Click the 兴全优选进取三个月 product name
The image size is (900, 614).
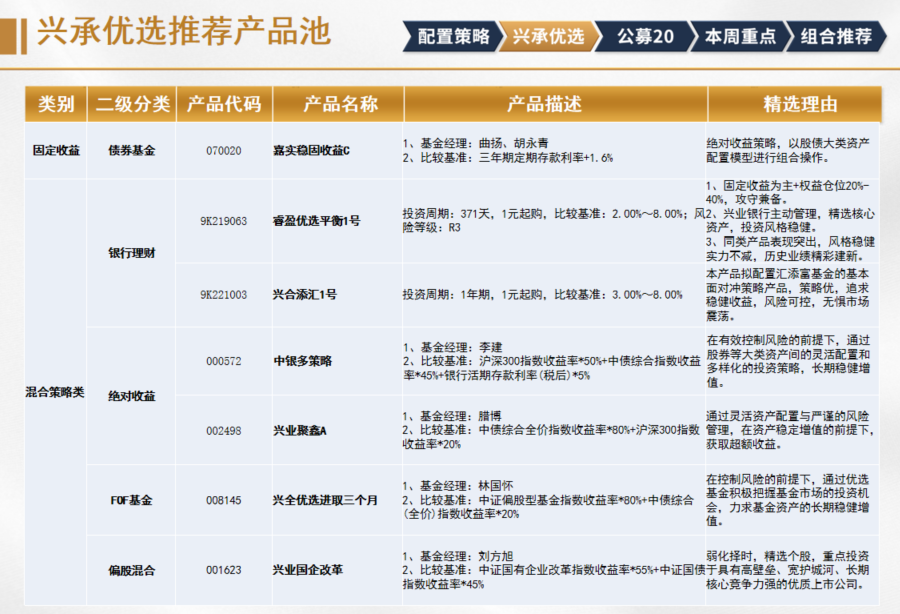tap(325, 500)
